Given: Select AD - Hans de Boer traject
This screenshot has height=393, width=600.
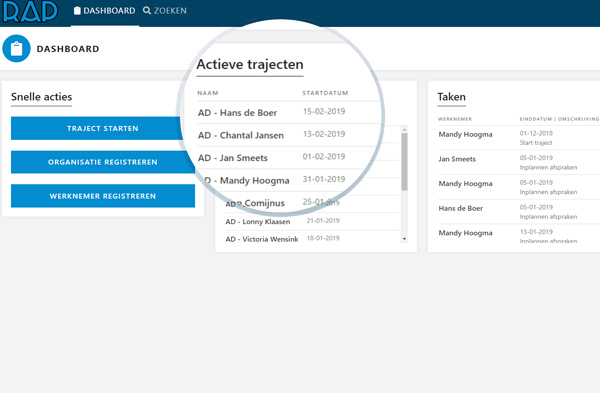Looking at the screenshot, I should [x=237, y=113].
